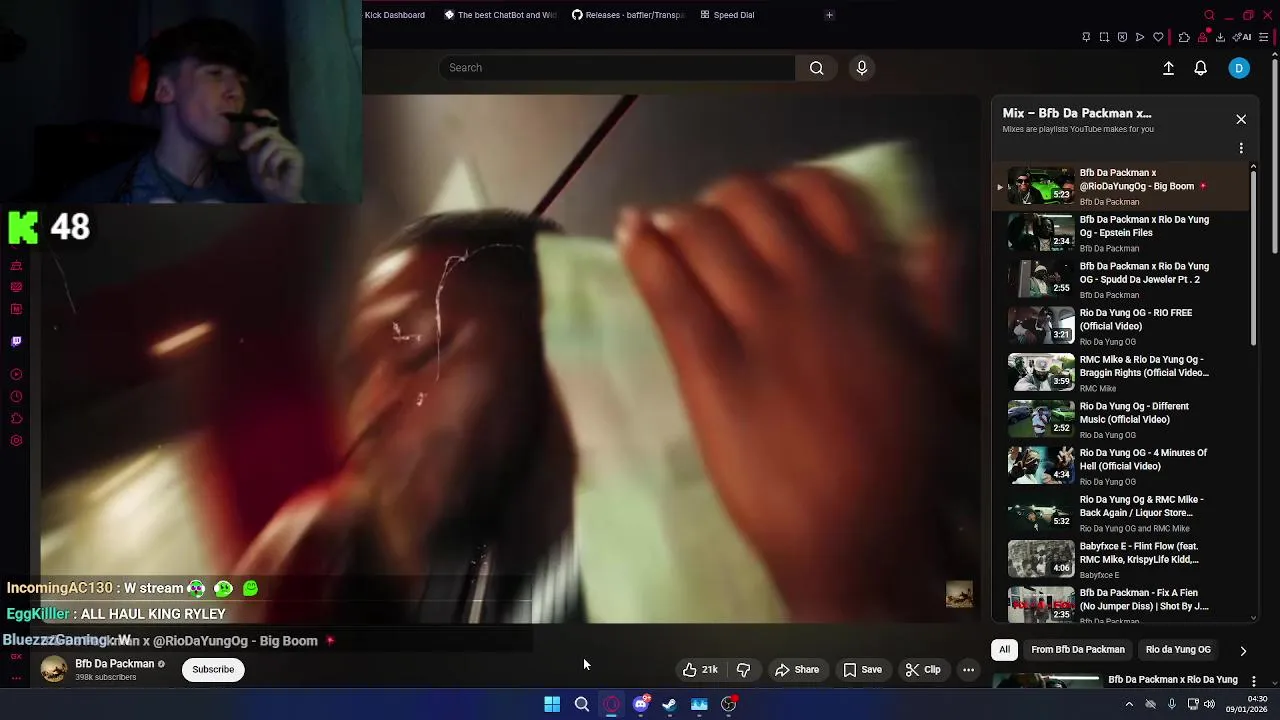
Task: Open the sidebar extensions cube icon
Action: [16, 419]
